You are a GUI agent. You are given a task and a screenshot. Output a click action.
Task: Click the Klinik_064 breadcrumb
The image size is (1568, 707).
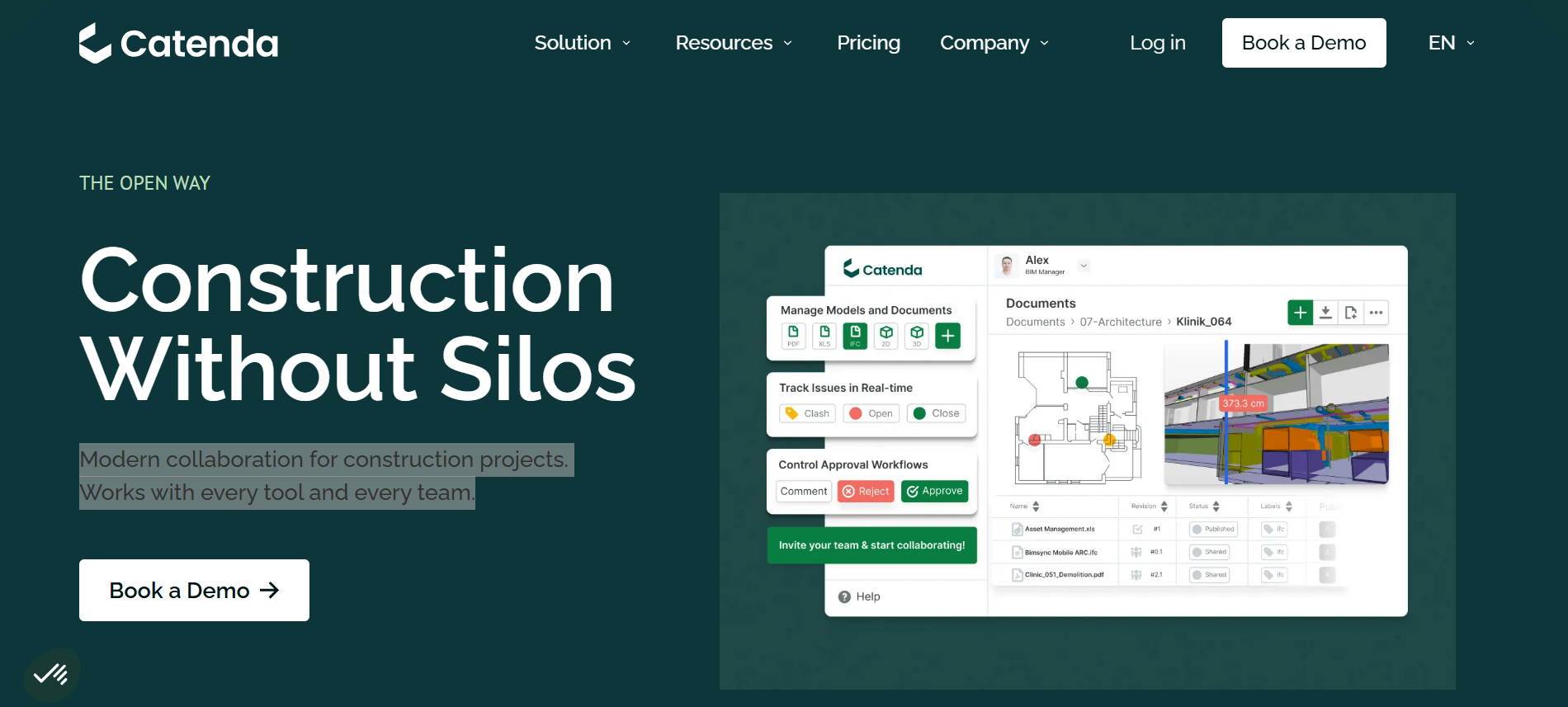(1204, 322)
